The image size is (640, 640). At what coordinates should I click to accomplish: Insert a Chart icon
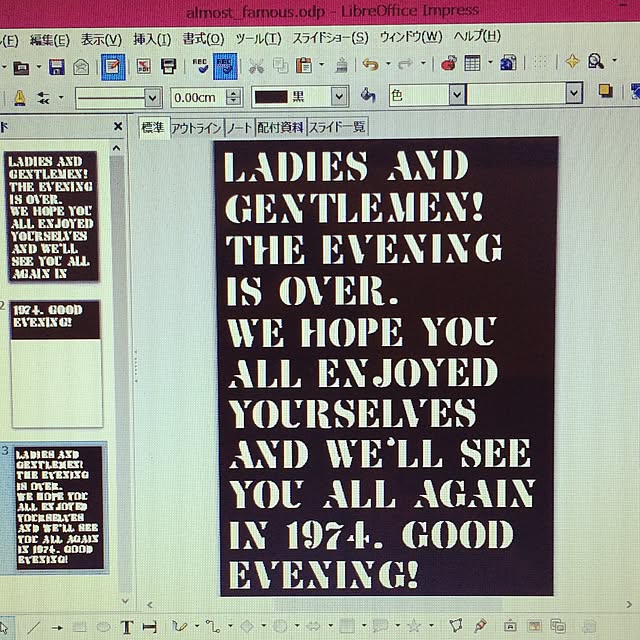(449, 64)
